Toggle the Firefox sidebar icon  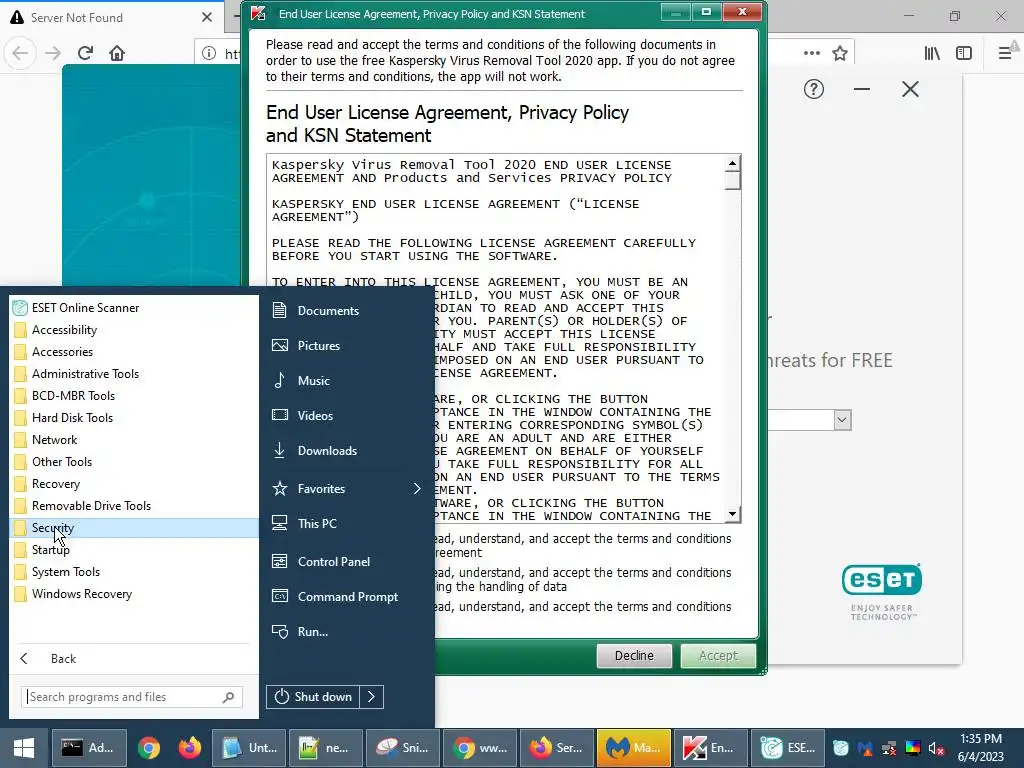964,53
